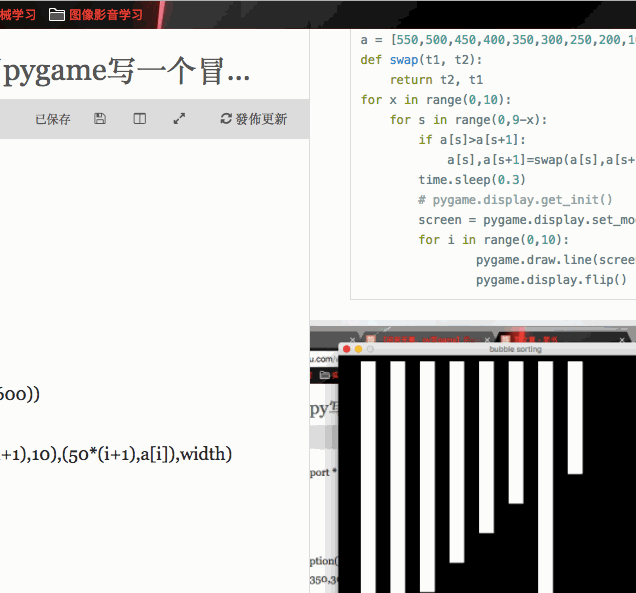Click the code line 'time.sleep(0.3)'
Viewport: 636px width, 593px height.
click(472, 180)
